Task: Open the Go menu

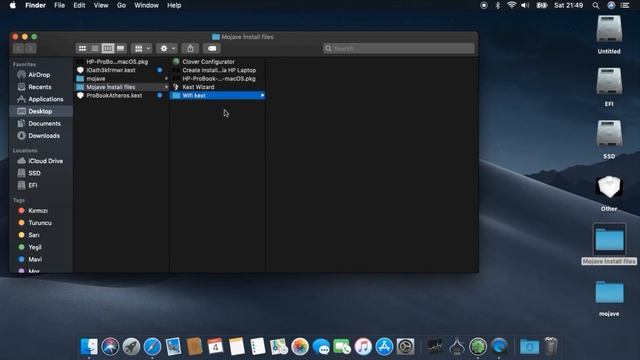Action: pos(121,5)
